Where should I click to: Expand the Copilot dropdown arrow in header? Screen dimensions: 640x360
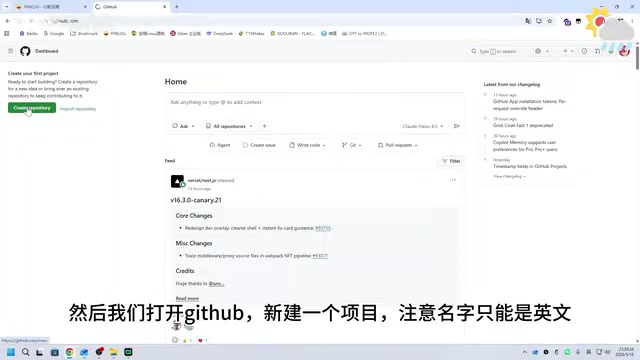tap(547, 51)
